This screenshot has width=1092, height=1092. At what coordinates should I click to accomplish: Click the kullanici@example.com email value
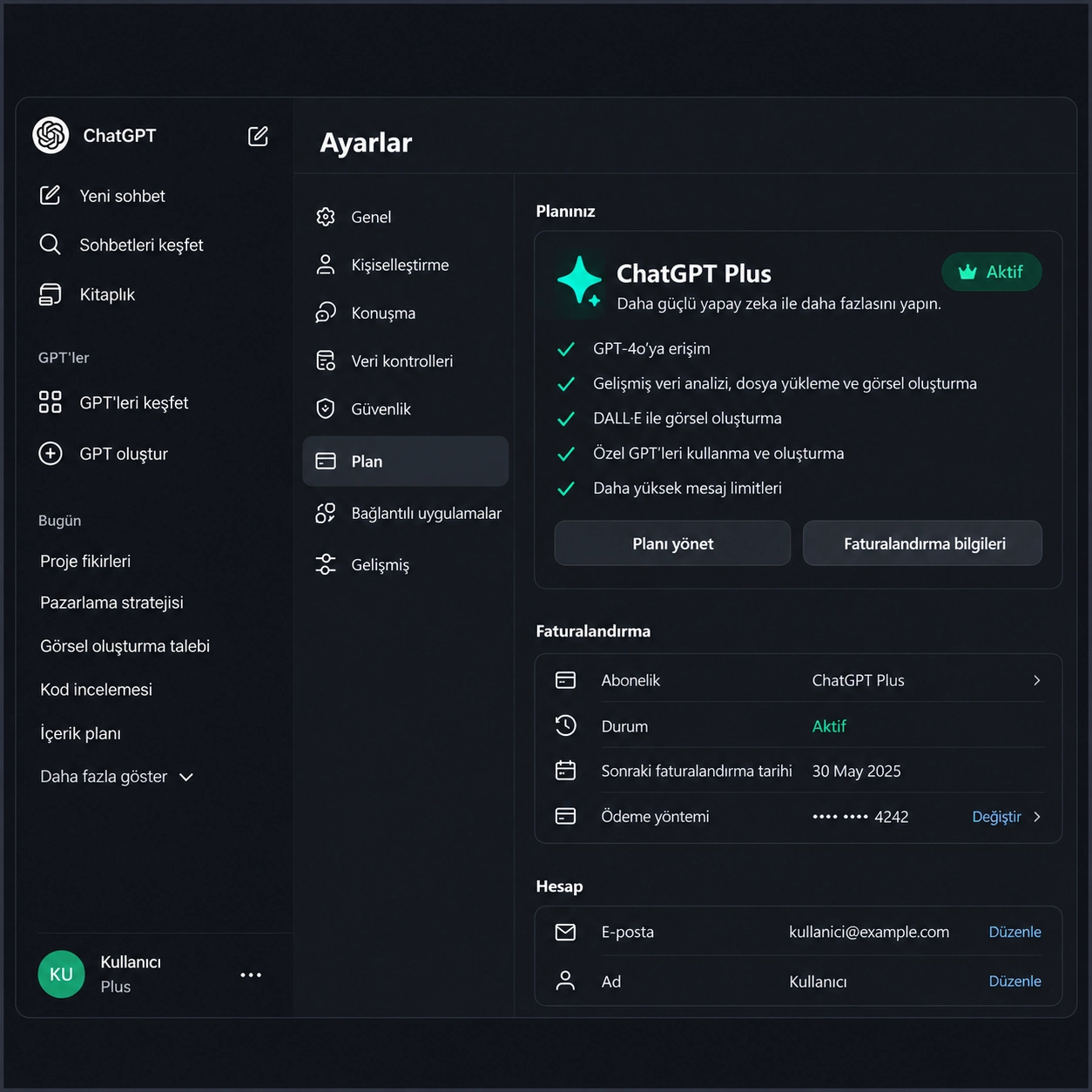869,932
